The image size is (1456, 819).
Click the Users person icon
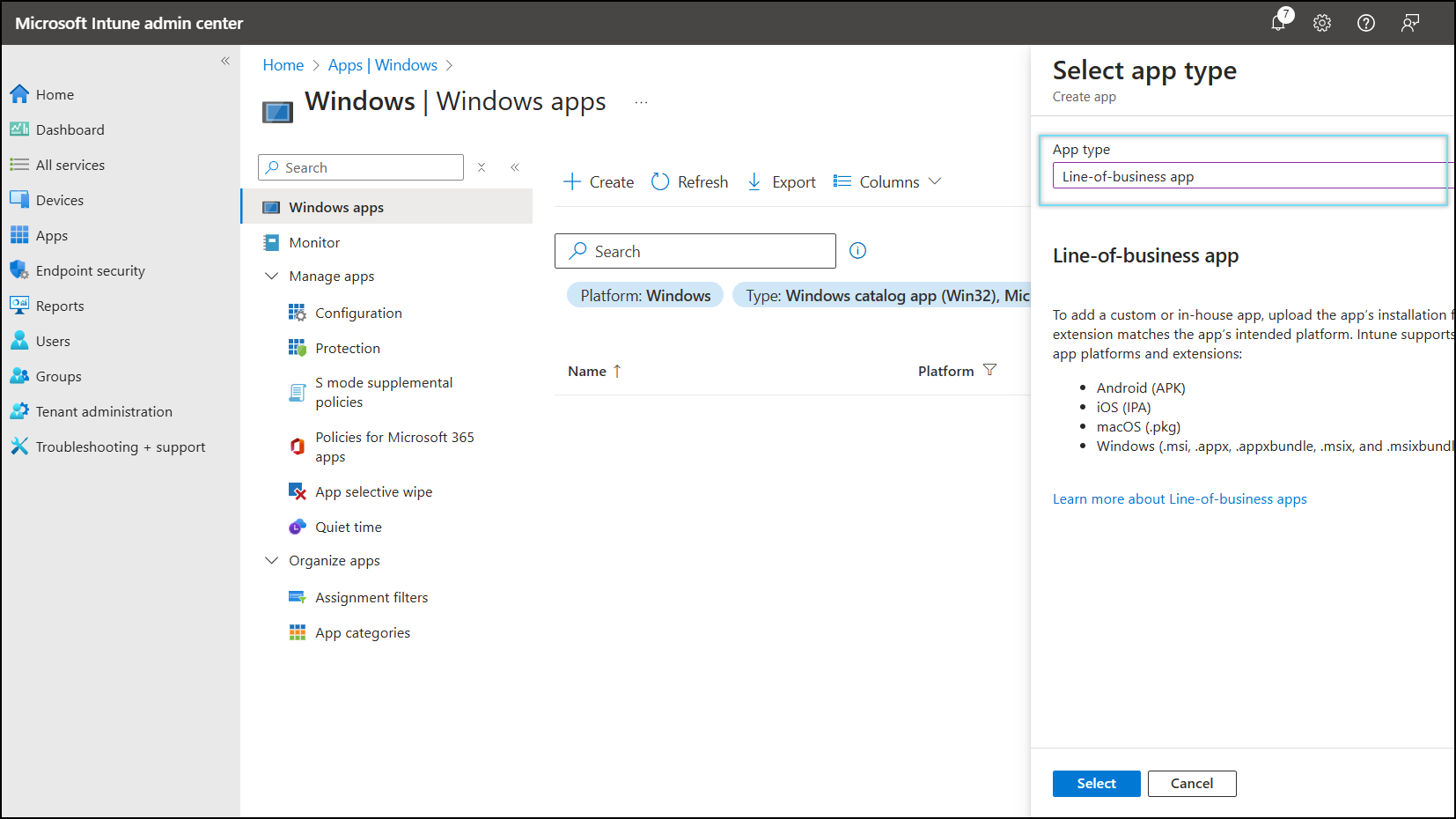19,341
